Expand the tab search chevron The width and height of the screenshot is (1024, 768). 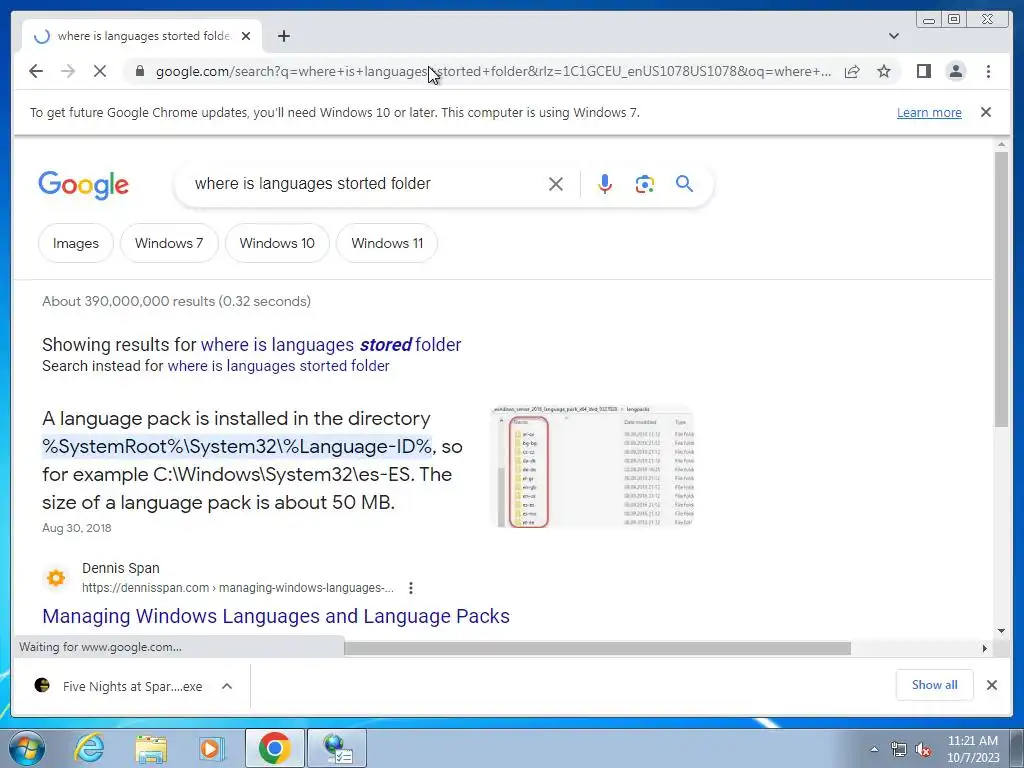click(894, 36)
